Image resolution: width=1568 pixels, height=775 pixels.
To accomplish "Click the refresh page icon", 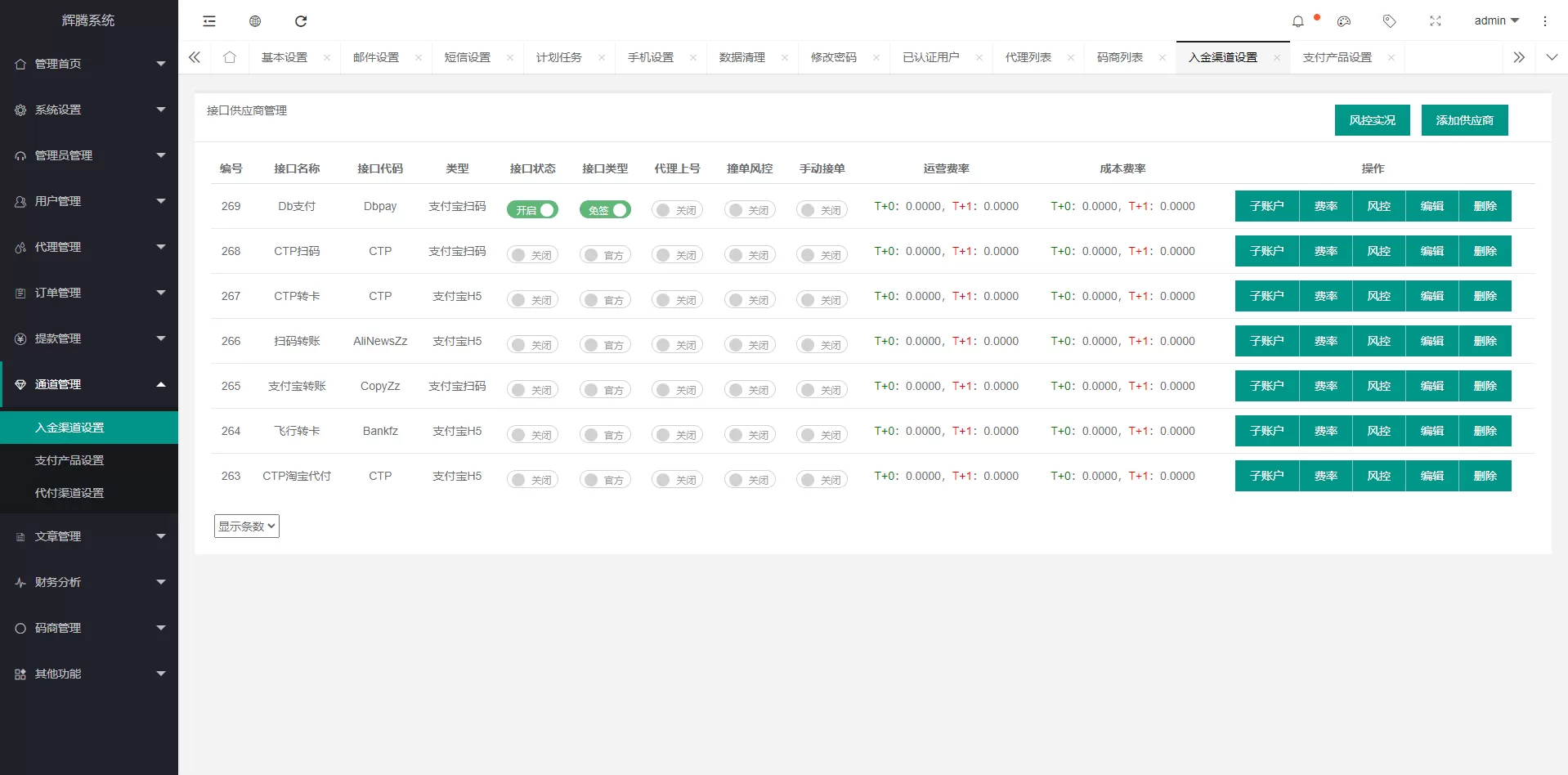I will pyautogui.click(x=301, y=21).
